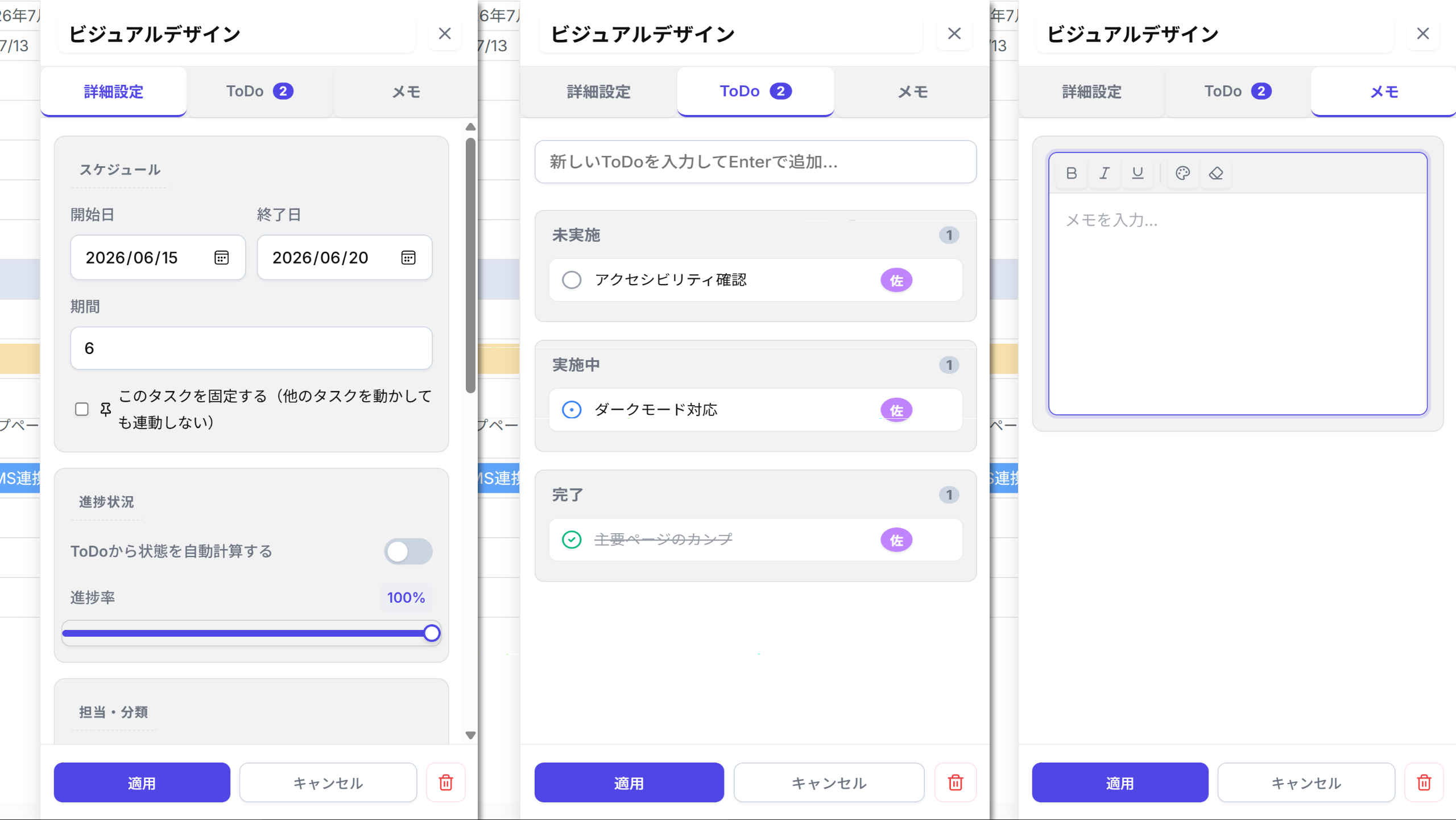Click the scroll up arrow in left panel

coord(470,127)
